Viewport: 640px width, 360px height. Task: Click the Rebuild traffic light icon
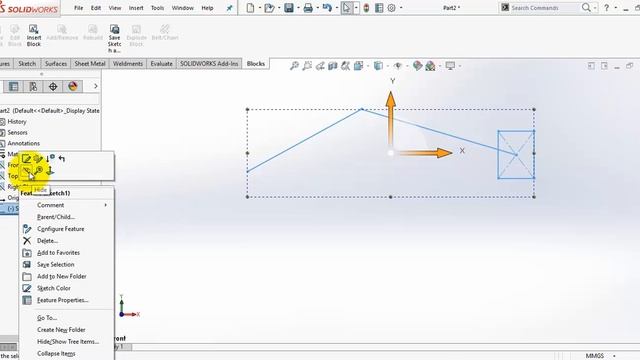point(366,8)
